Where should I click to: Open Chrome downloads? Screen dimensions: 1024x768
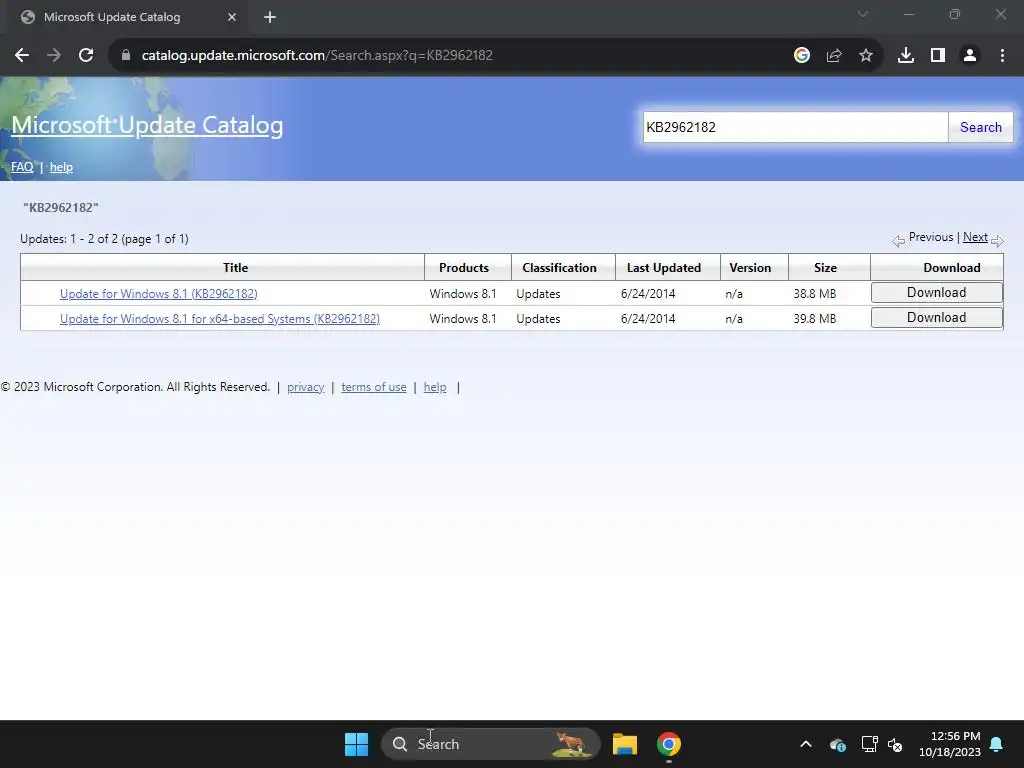tap(906, 56)
